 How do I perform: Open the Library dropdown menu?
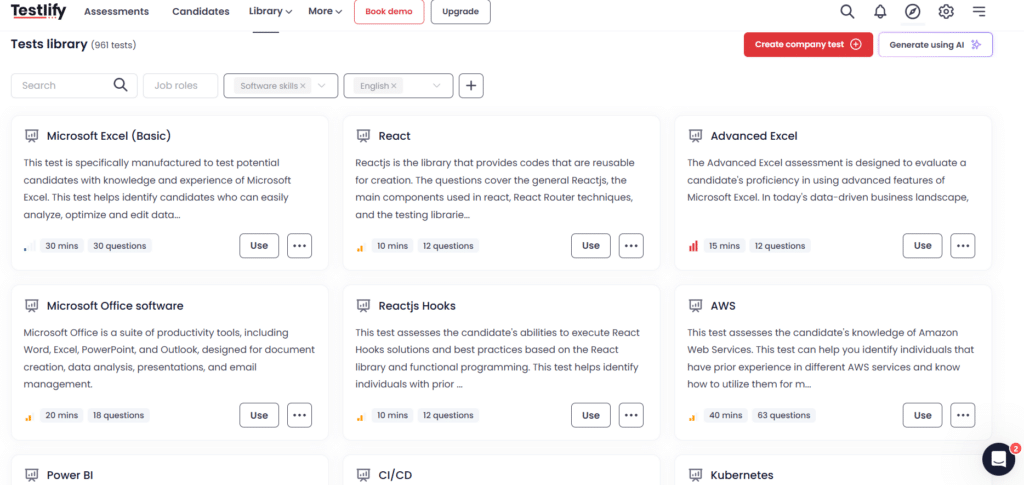click(270, 11)
